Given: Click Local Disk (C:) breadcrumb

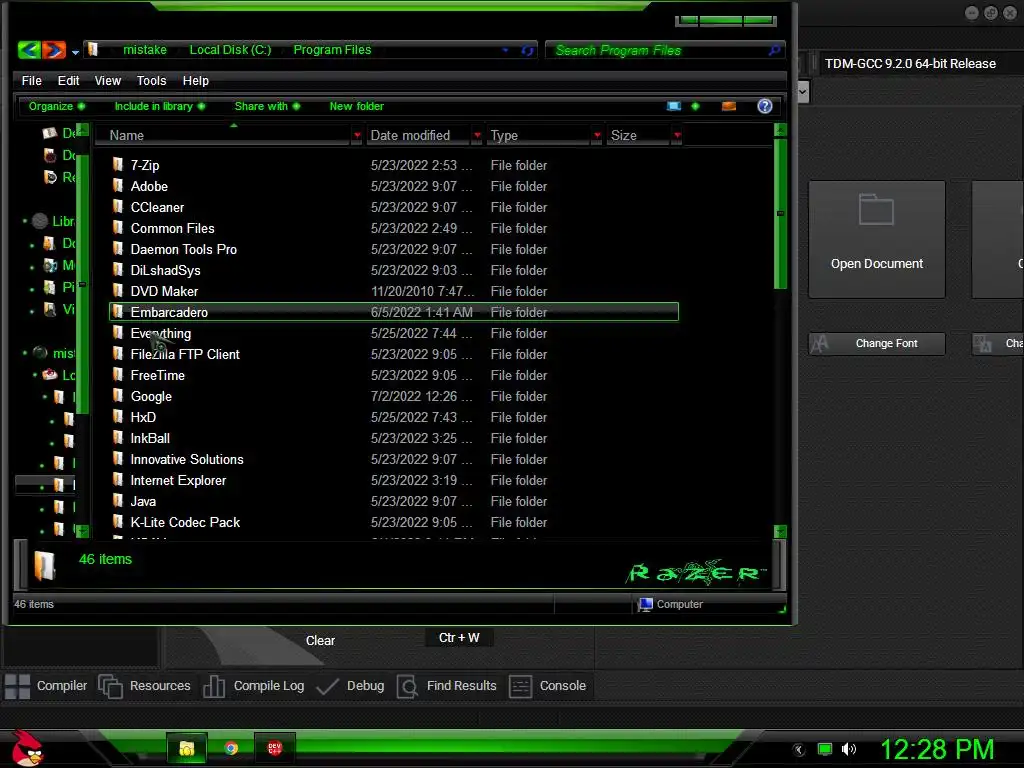Looking at the screenshot, I should [x=231, y=50].
